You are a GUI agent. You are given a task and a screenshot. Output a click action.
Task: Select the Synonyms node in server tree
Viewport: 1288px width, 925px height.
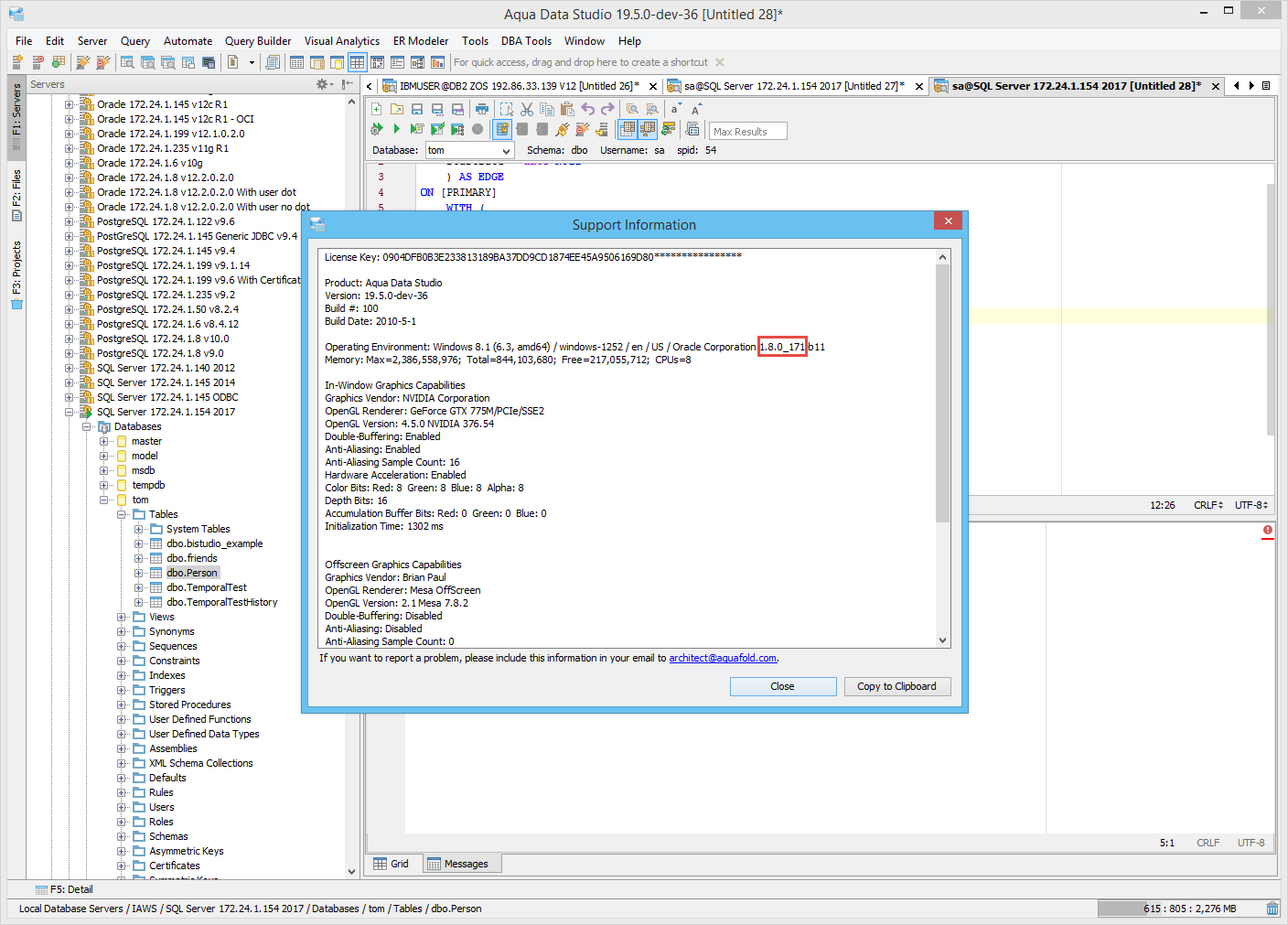tap(172, 631)
